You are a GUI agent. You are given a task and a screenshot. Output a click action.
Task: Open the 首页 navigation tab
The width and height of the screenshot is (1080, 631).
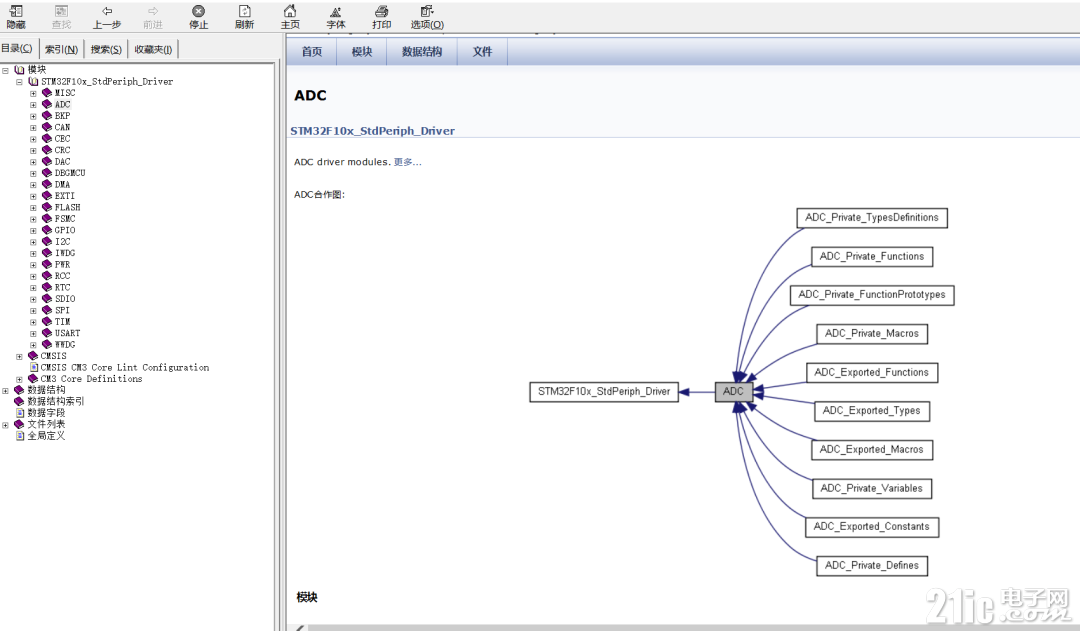(312, 52)
